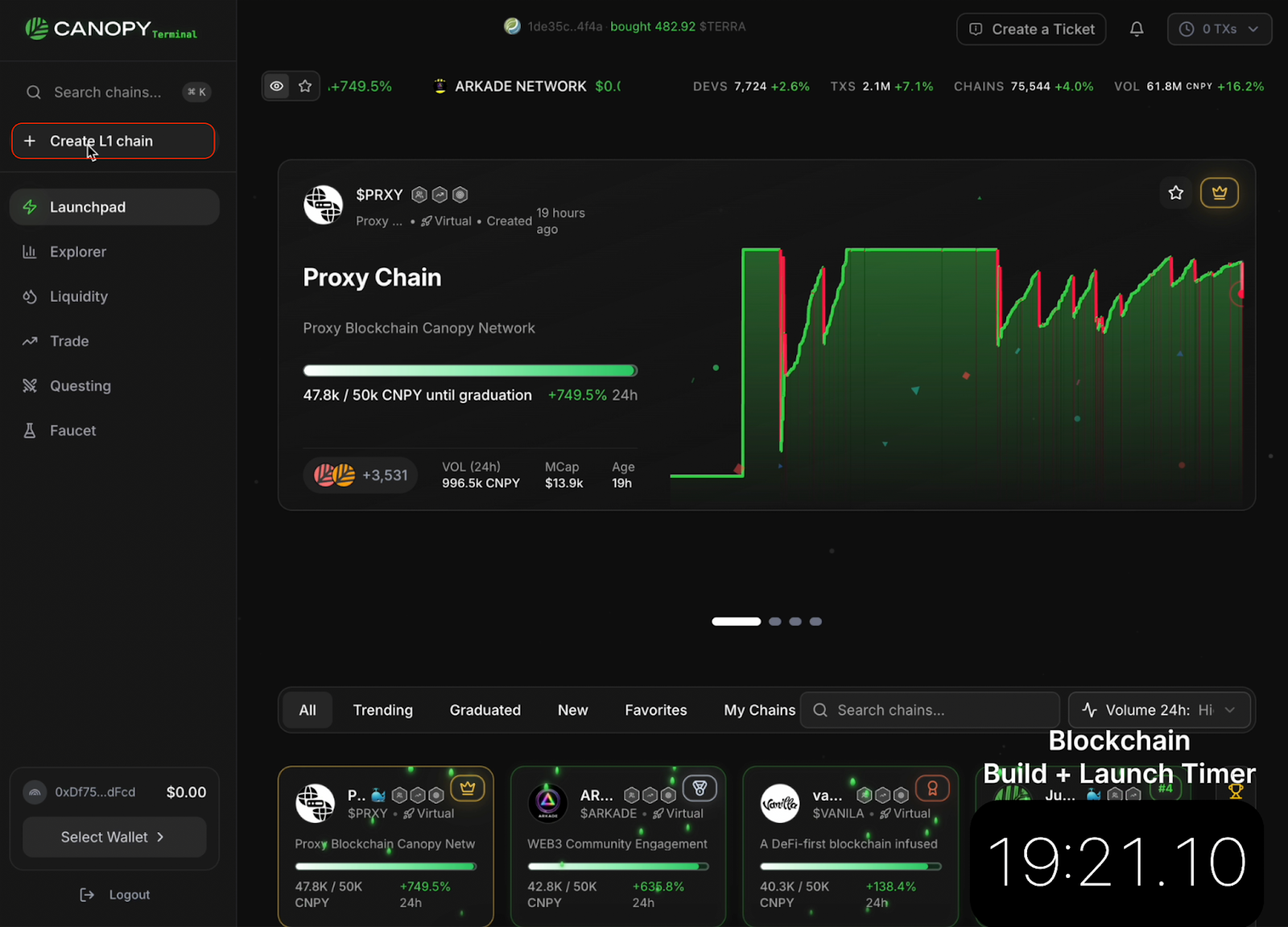This screenshot has width=1288, height=927.
Task: Click the wallet avatar 0xDf75...dFcd
Action: pos(35,792)
